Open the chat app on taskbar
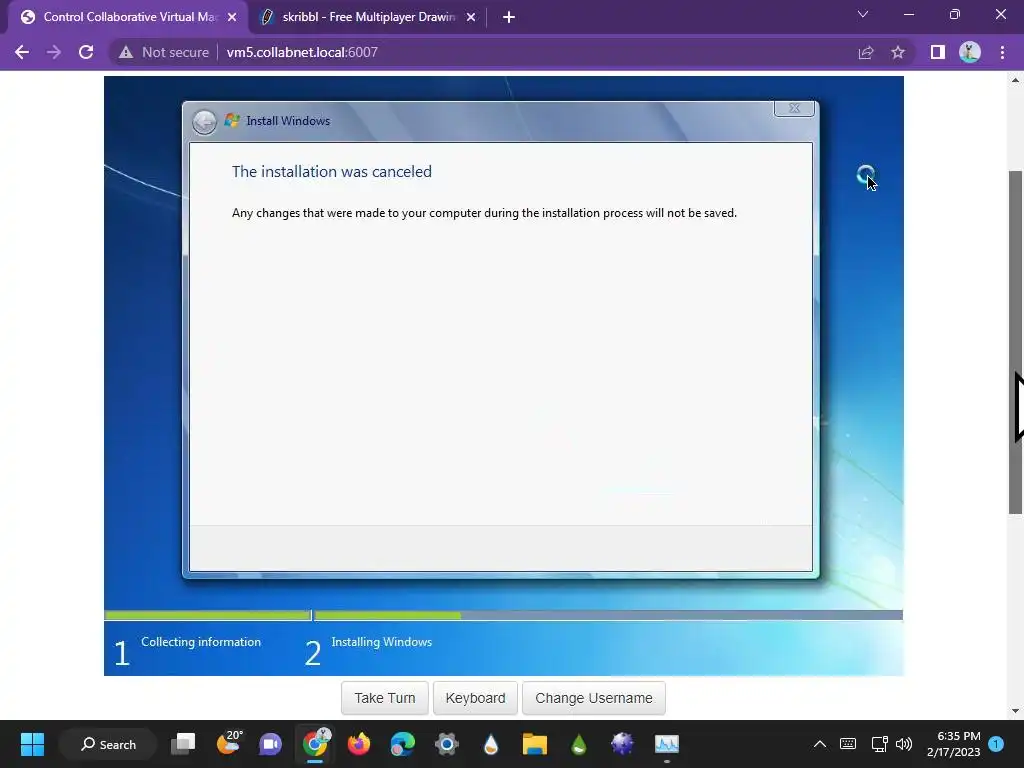The image size is (1024, 768). tap(270, 744)
